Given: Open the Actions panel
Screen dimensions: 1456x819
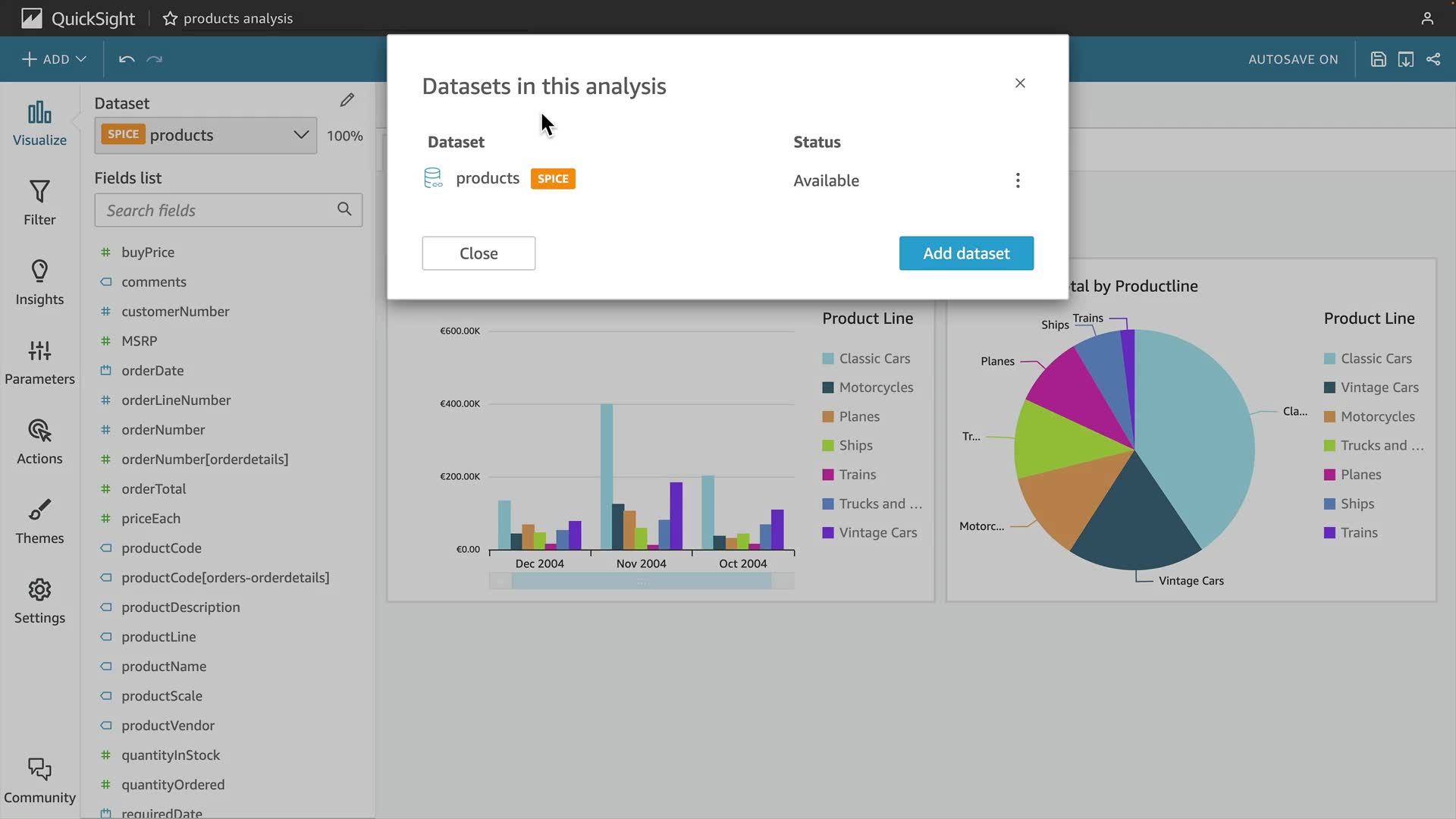Looking at the screenshot, I should coord(39,441).
